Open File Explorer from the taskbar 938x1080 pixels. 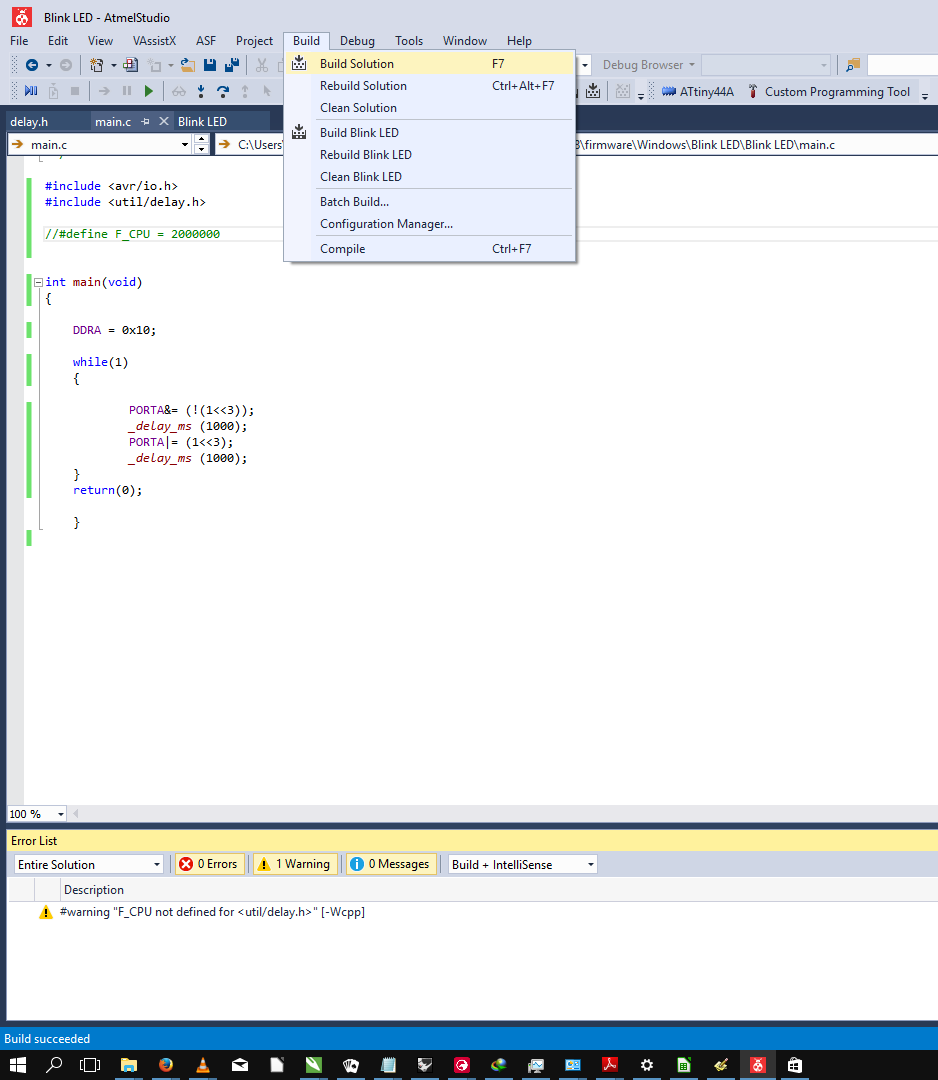[x=129, y=1065]
